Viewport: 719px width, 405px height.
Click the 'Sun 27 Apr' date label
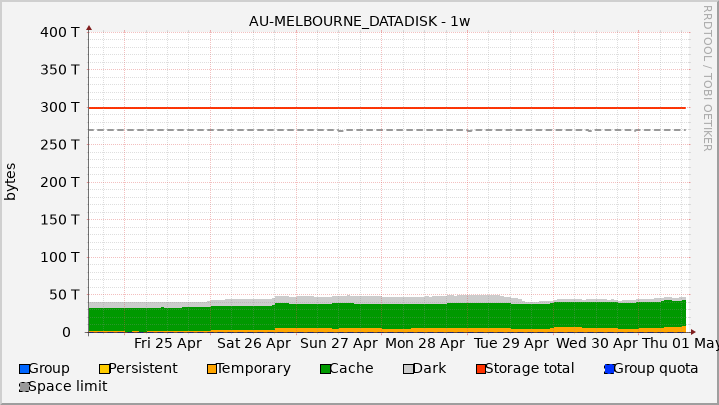point(339,344)
